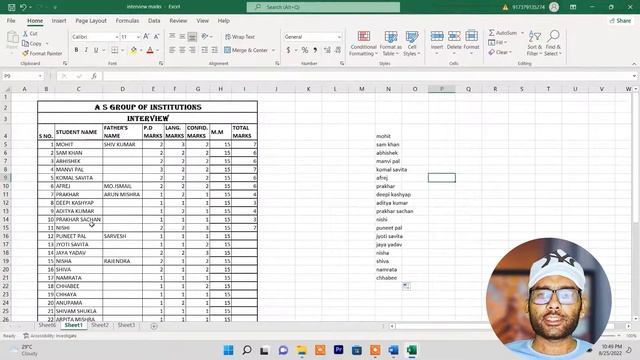Expand the Merge & Center dropdown arrow
The image size is (640, 360).
pyautogui.click(x=273, y=50)
